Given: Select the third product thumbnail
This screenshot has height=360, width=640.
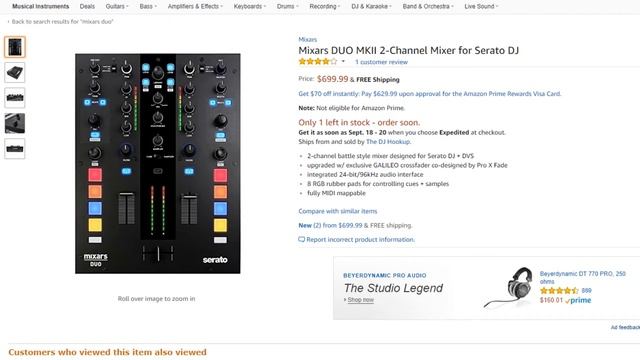Looking at the screenshot, I should click(x=15, y=98).
